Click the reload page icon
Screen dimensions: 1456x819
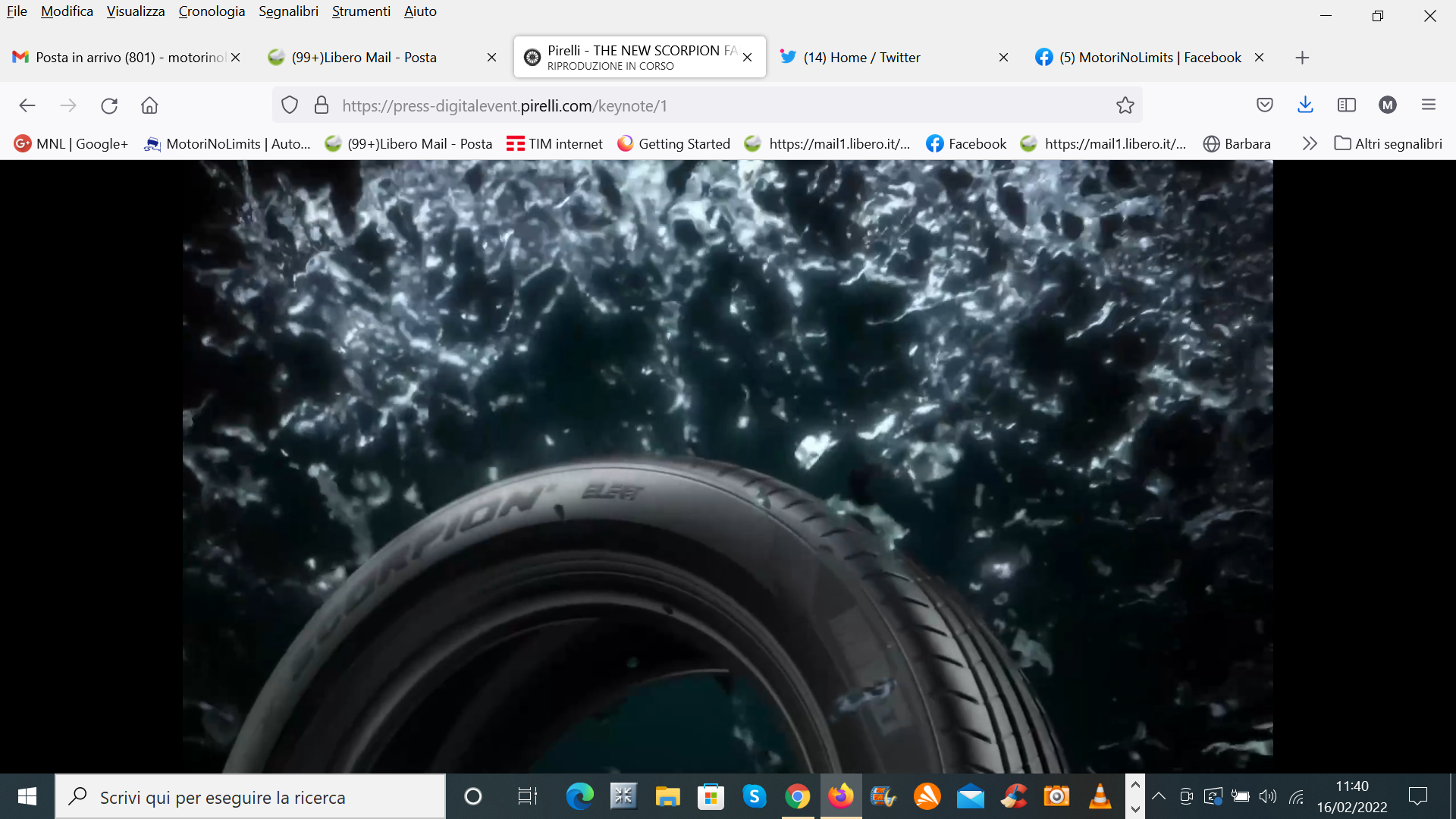(109, 105)
